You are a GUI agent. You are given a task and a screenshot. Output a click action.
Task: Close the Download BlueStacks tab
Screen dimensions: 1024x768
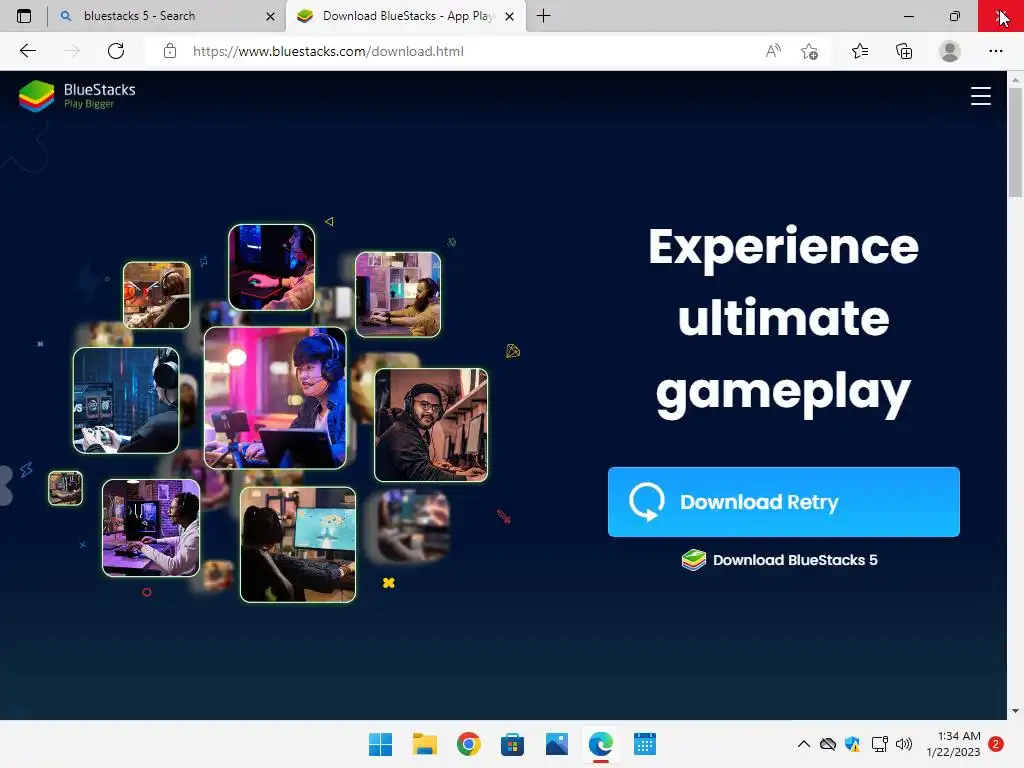[x=509, y=16]
